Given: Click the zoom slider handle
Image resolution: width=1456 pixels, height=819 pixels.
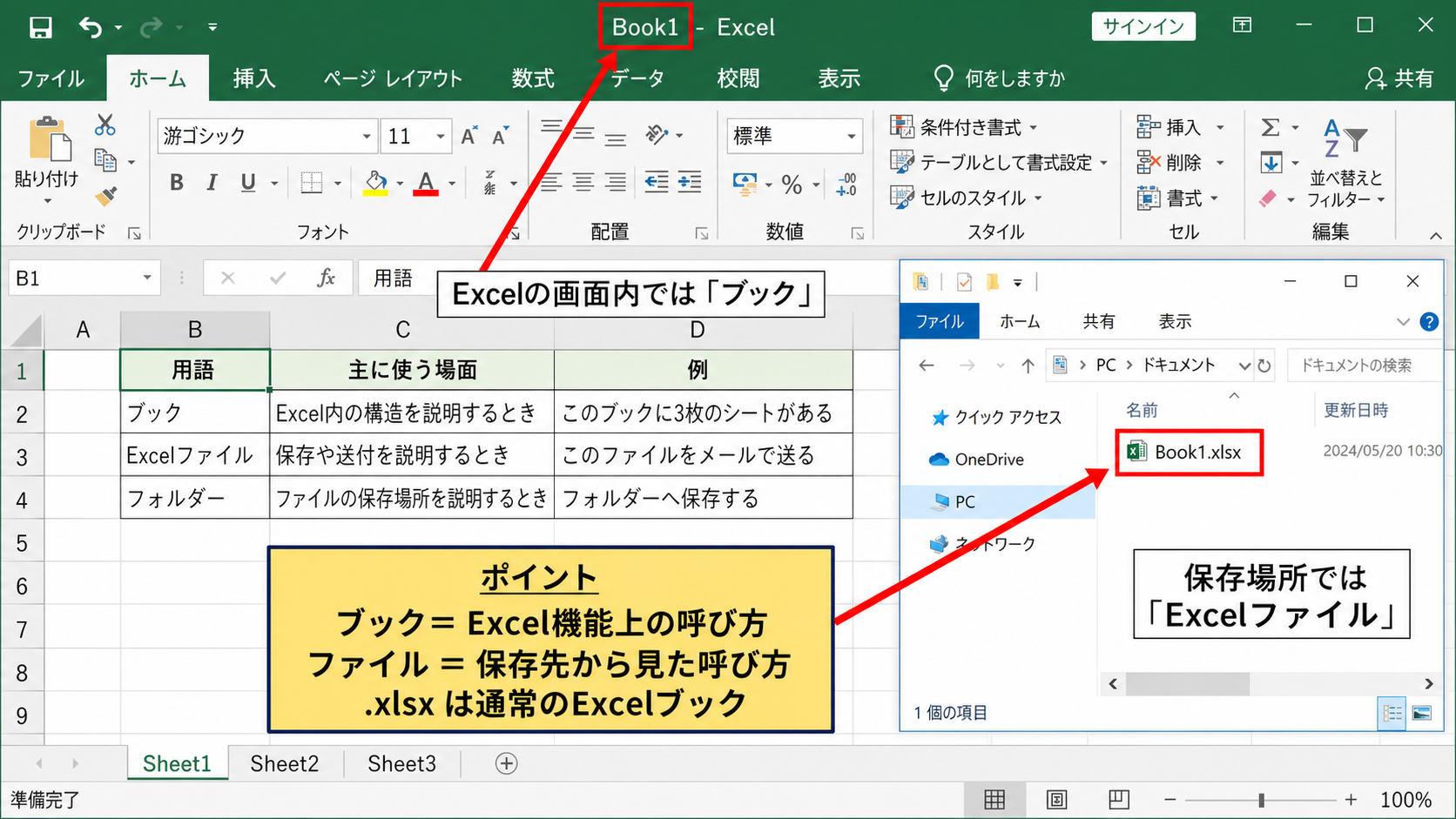Looking at the screenshot, I should pos(1261,799).
